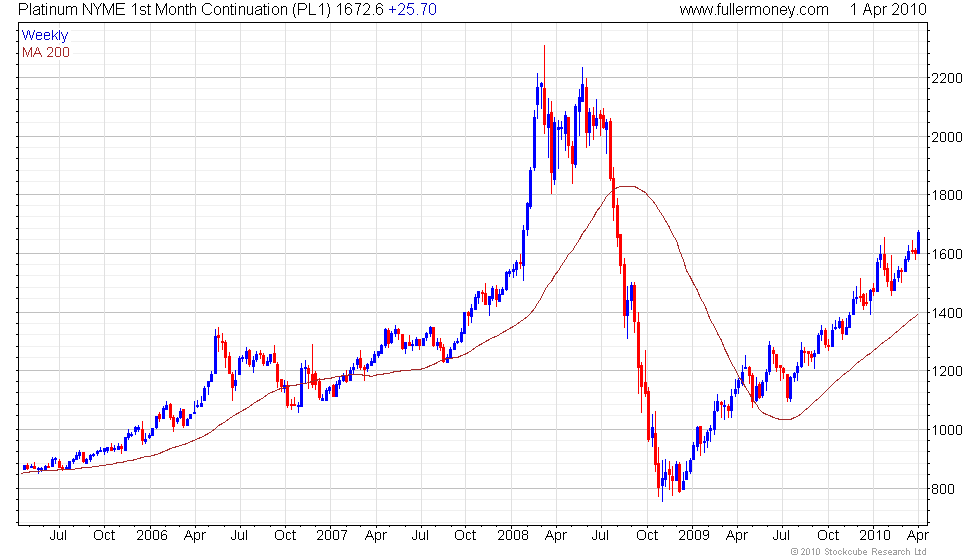Click the 2009 year label on time axis
980x560 pixels.
694,536
